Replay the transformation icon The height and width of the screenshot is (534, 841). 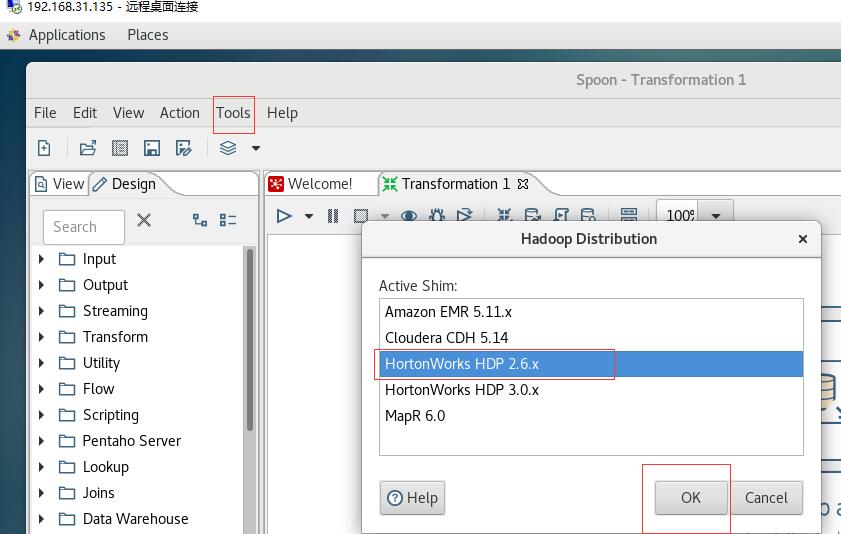point(464,215)
